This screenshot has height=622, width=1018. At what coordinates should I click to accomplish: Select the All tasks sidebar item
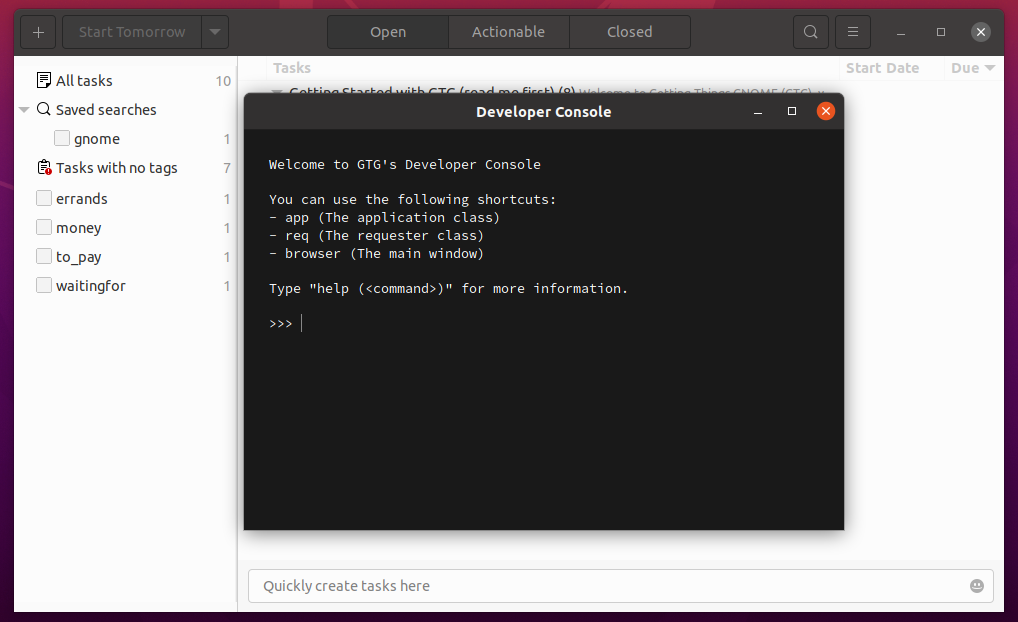click(84, 81)
